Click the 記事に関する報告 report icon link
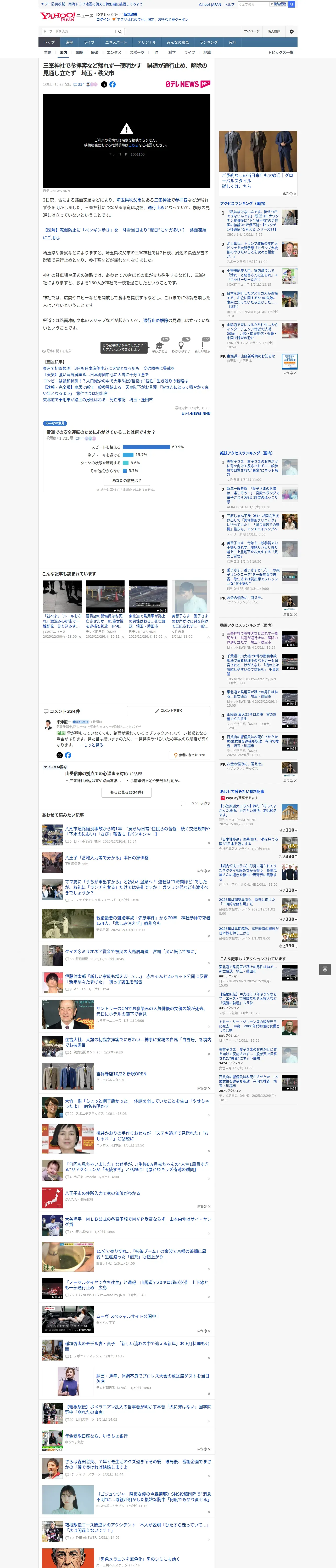The image size is (336, 1568). pos(57,351)
